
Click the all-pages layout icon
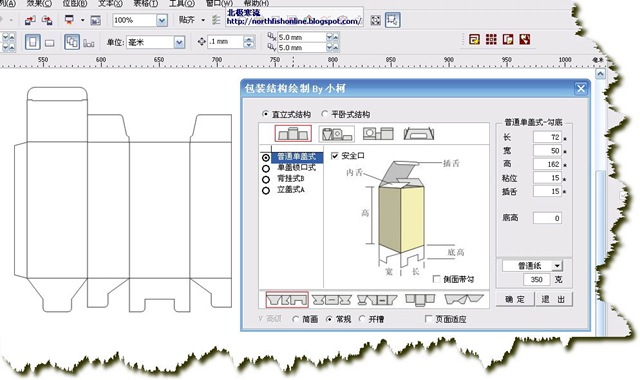pyautogui.click(x=72, y=42)
